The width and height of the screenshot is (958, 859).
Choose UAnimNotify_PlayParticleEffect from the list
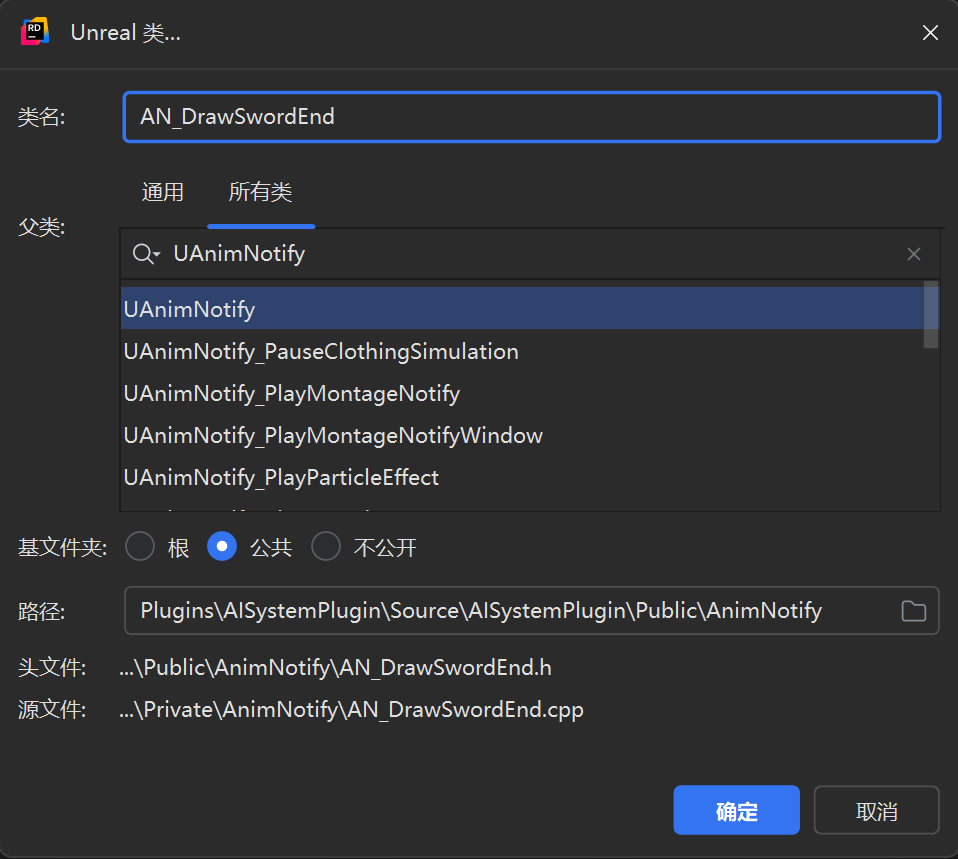[281, 477]
